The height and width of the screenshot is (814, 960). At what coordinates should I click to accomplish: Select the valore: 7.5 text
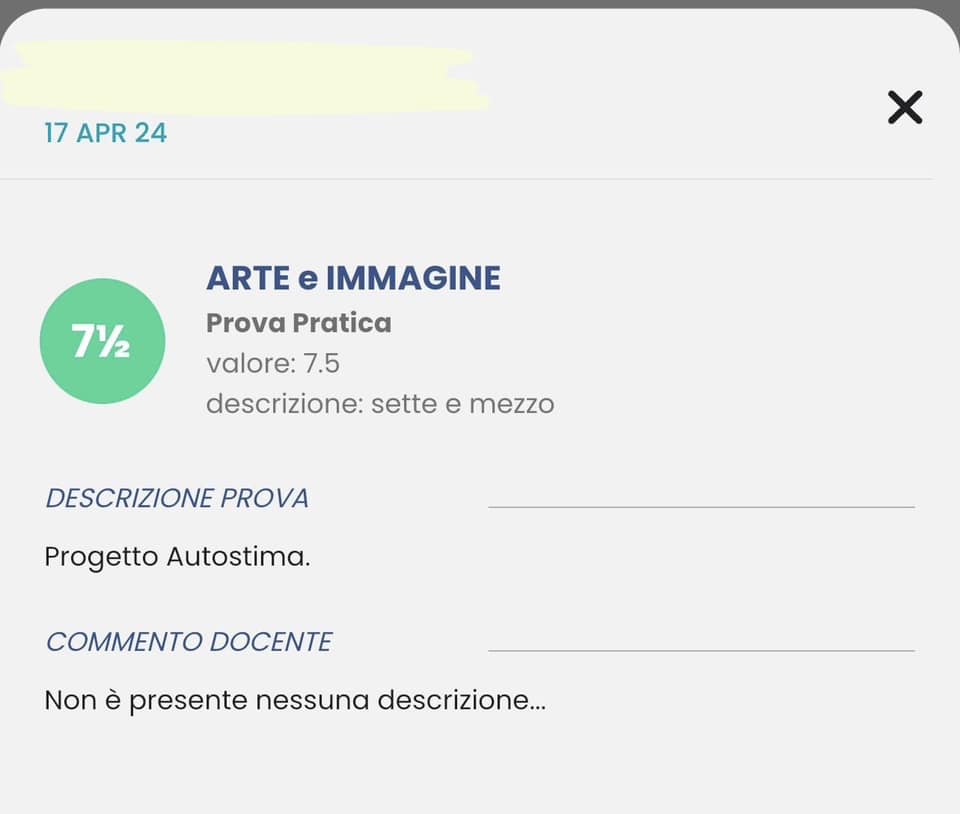273,364
